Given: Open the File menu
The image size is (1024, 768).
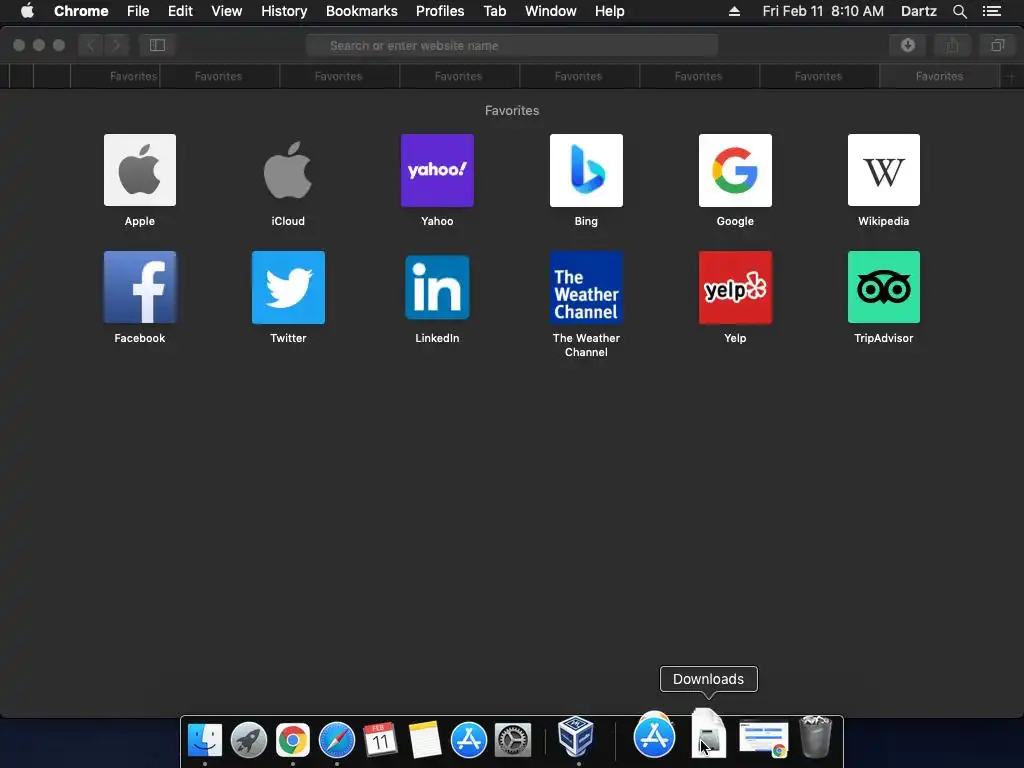Looking at the screenshot, I should point(138,11).
